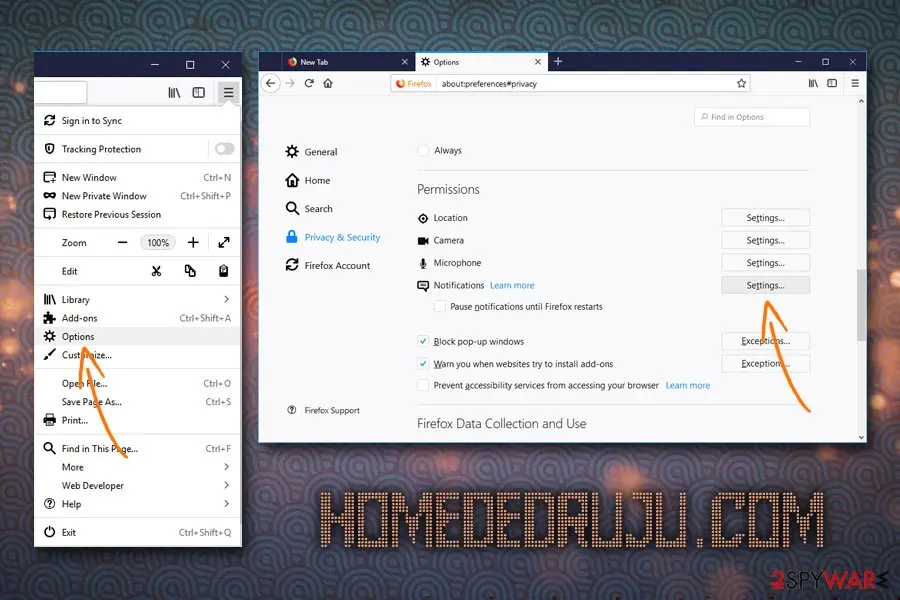
Task: Select Print... menu entry
Action: (138, 420)
